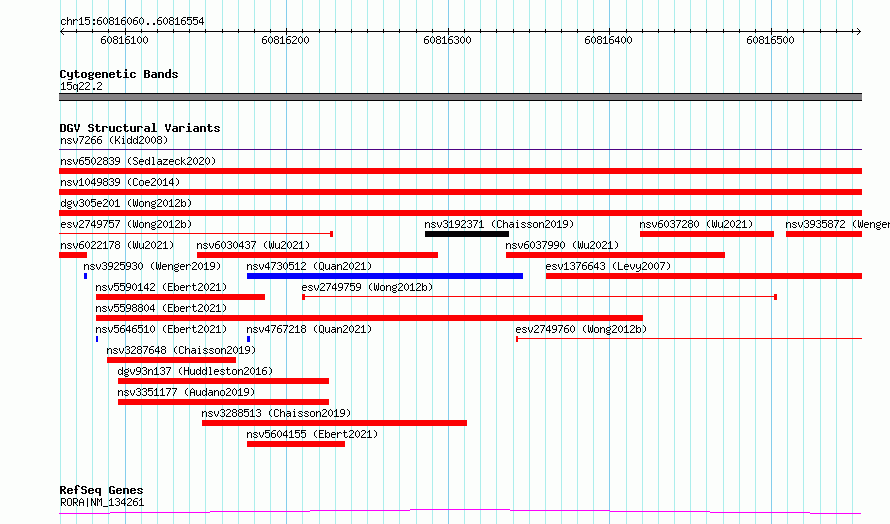Screen dimensions: 890x524
Task: Click the RefSeq Genes track title
Action: (x=102, y=490)
